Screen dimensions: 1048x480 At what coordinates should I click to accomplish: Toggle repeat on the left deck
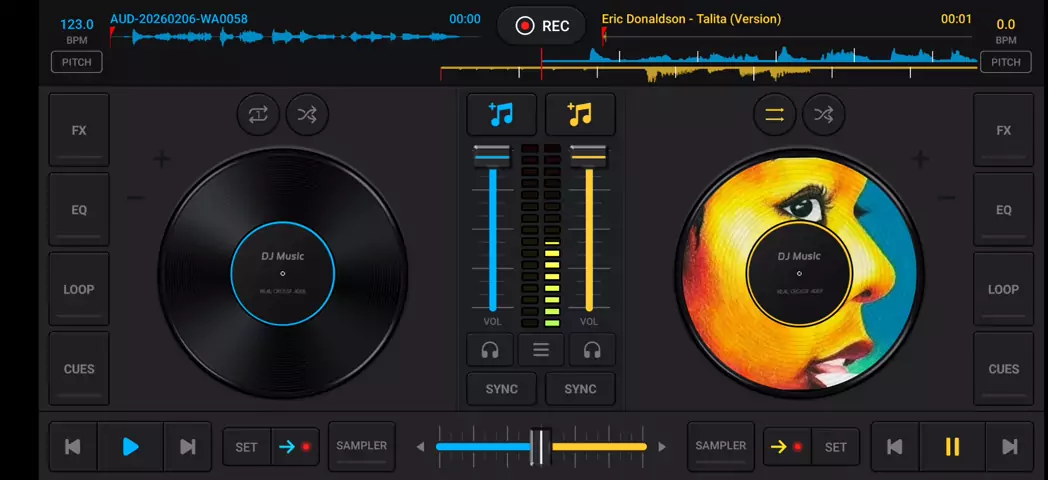258,115
